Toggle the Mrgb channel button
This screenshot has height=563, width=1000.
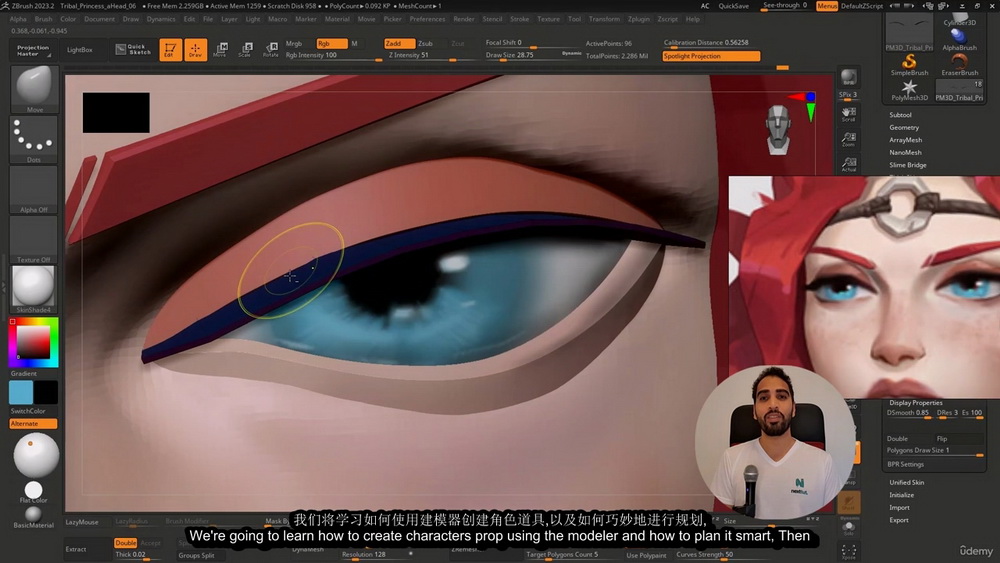[x=294, y=43]
